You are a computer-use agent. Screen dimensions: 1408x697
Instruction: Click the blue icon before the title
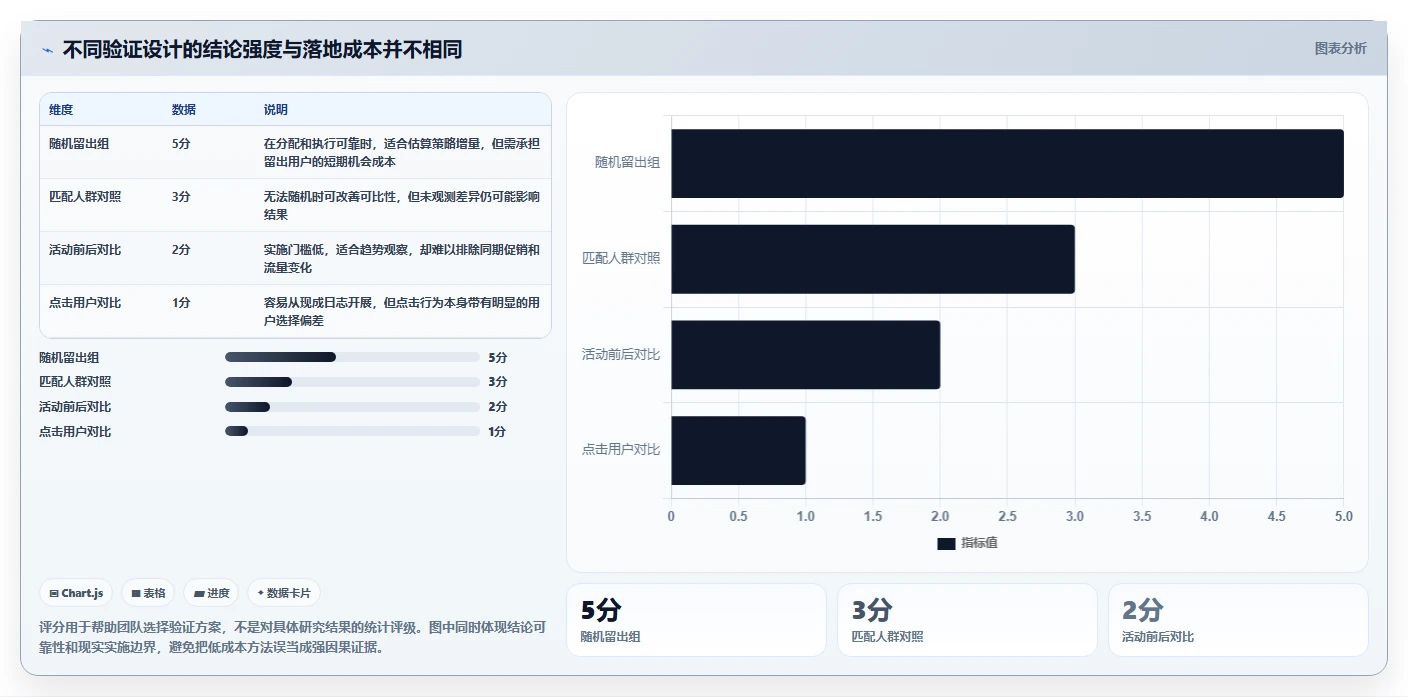click(x=47, y=50)
